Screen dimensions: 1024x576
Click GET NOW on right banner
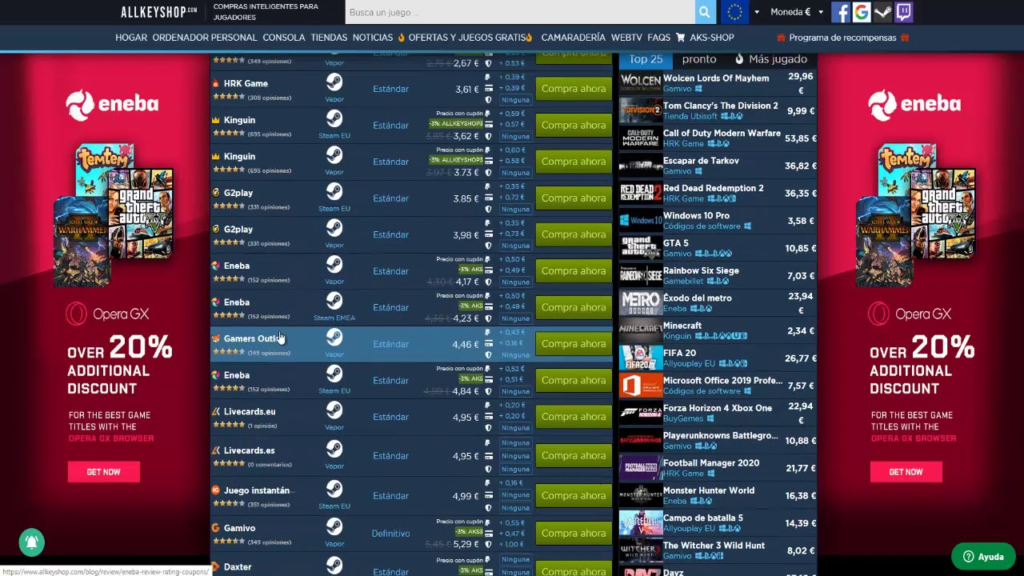pyautogui.click(x=905, y=472)
